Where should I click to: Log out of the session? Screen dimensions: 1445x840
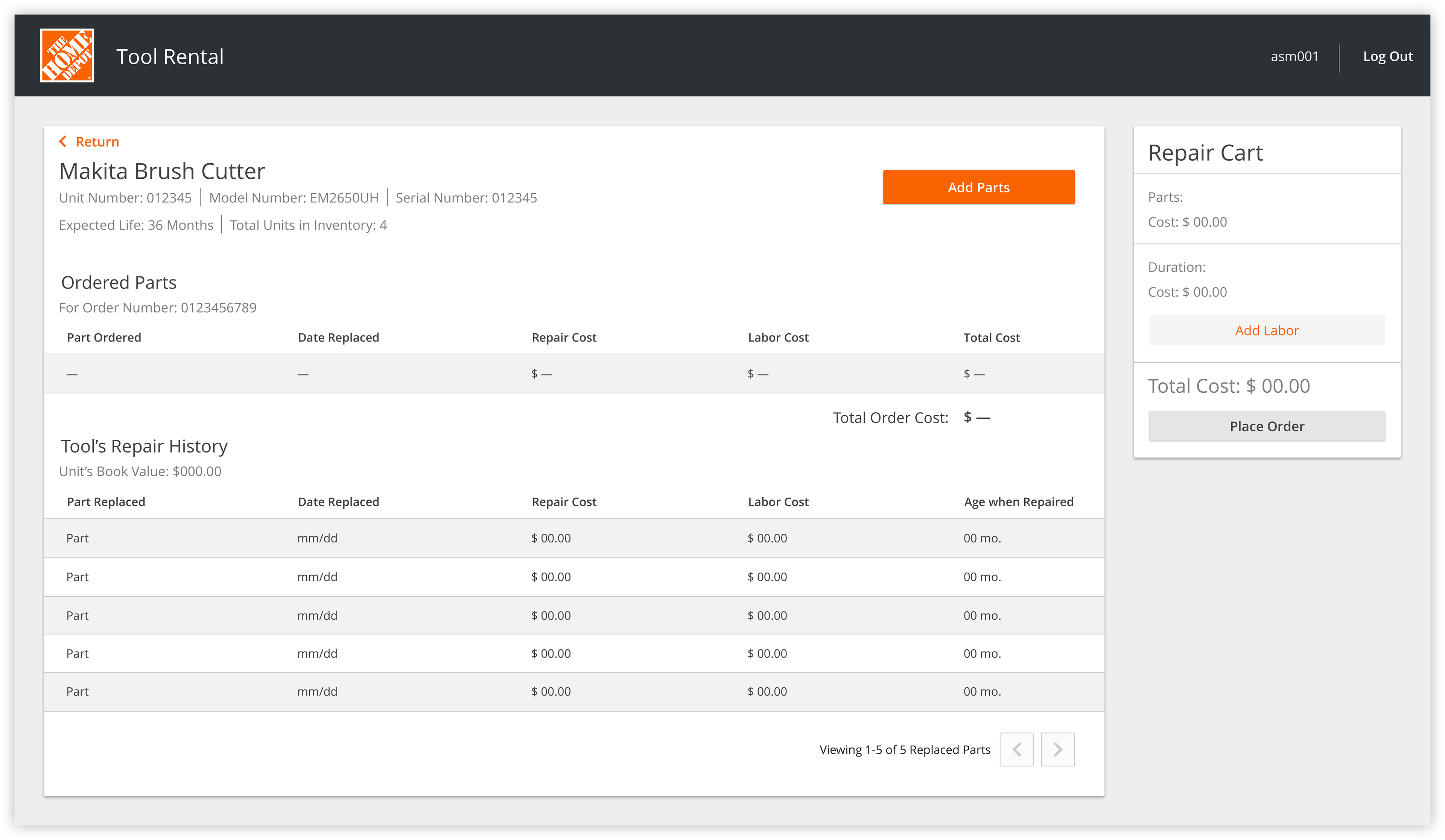(1388, 56)
